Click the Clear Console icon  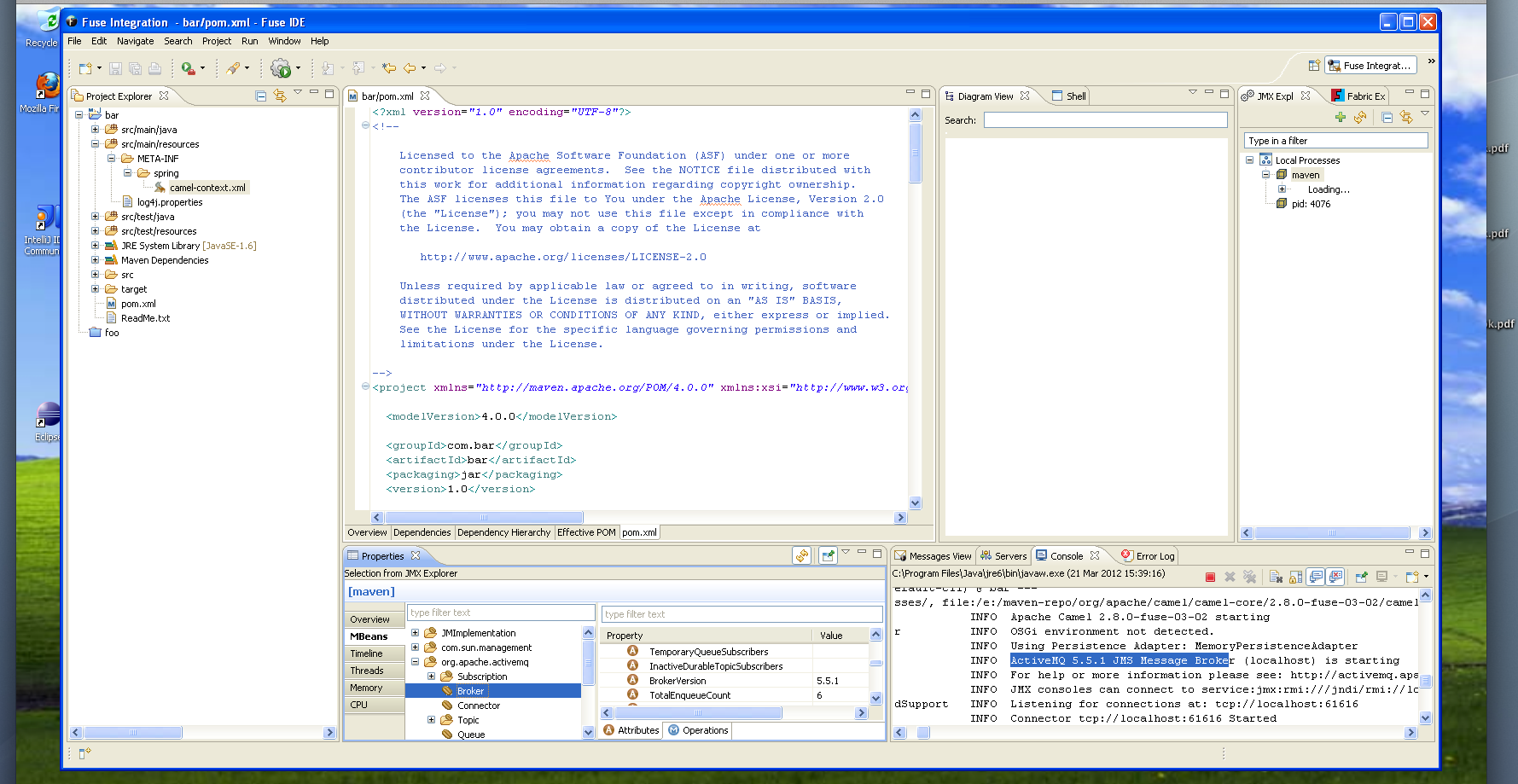pos(1276,578)
